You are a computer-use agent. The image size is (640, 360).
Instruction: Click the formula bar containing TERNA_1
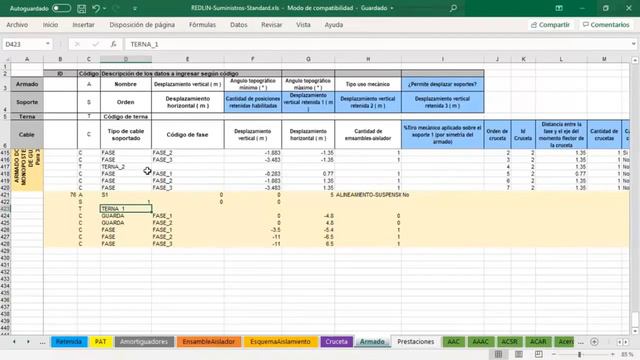(378, 44)
